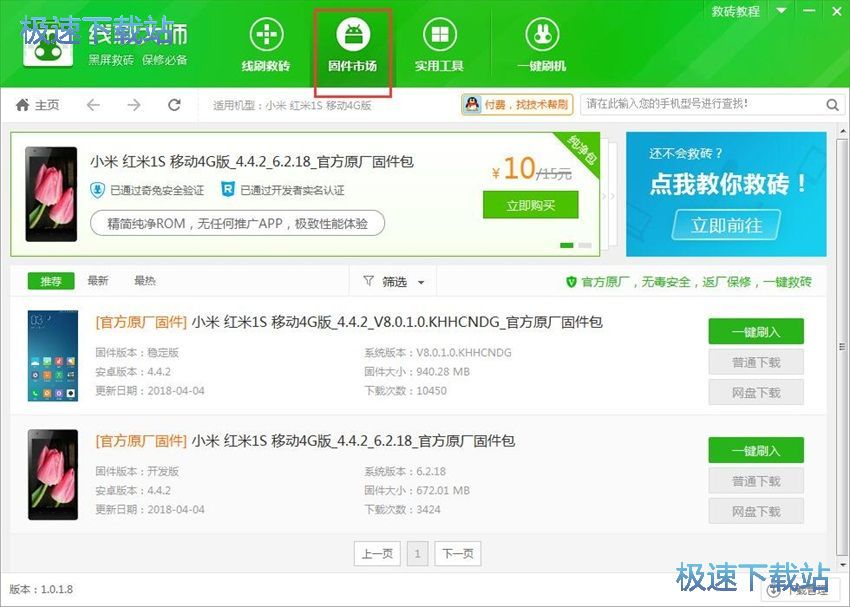Navigate back with the left arrow
Viewport: 850px width, 607px height.
[93, 105]
